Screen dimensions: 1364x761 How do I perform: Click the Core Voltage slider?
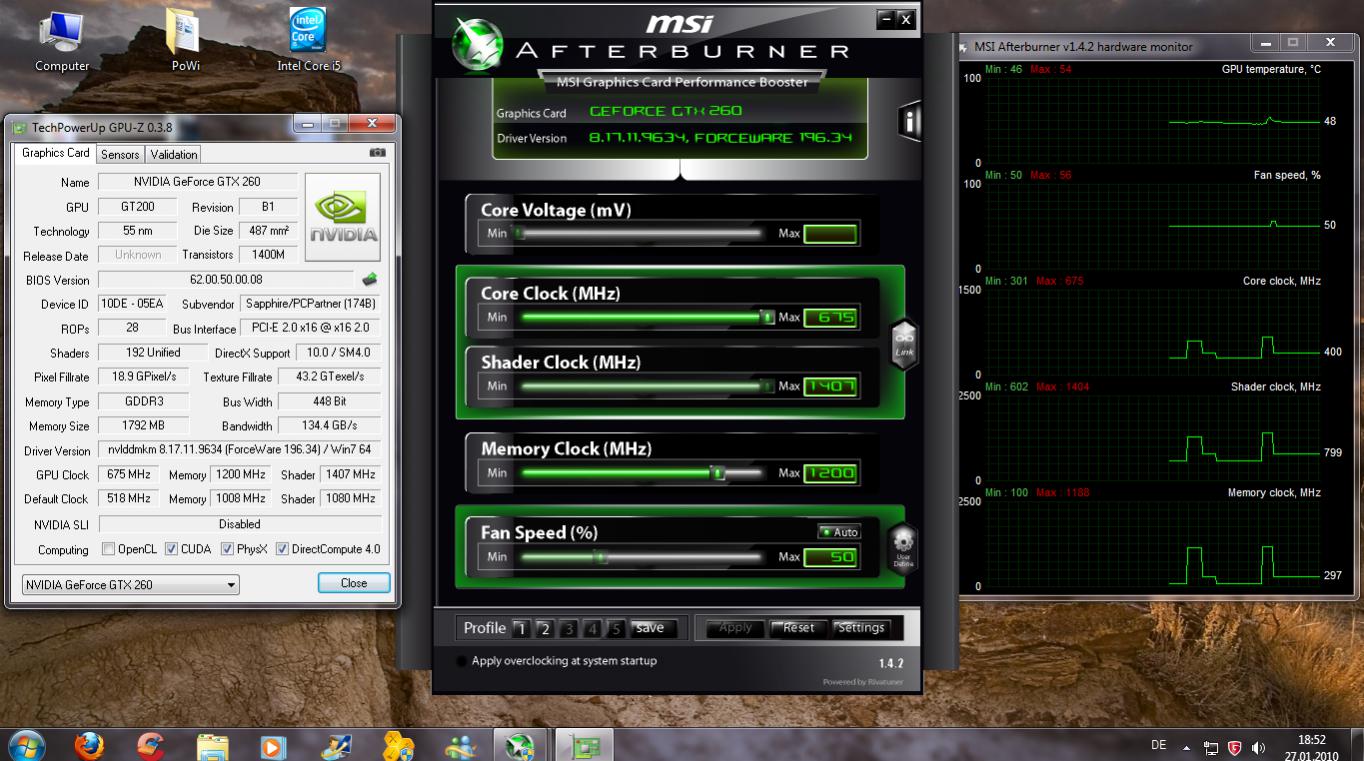pyautogui.click(x=640, y=233)
